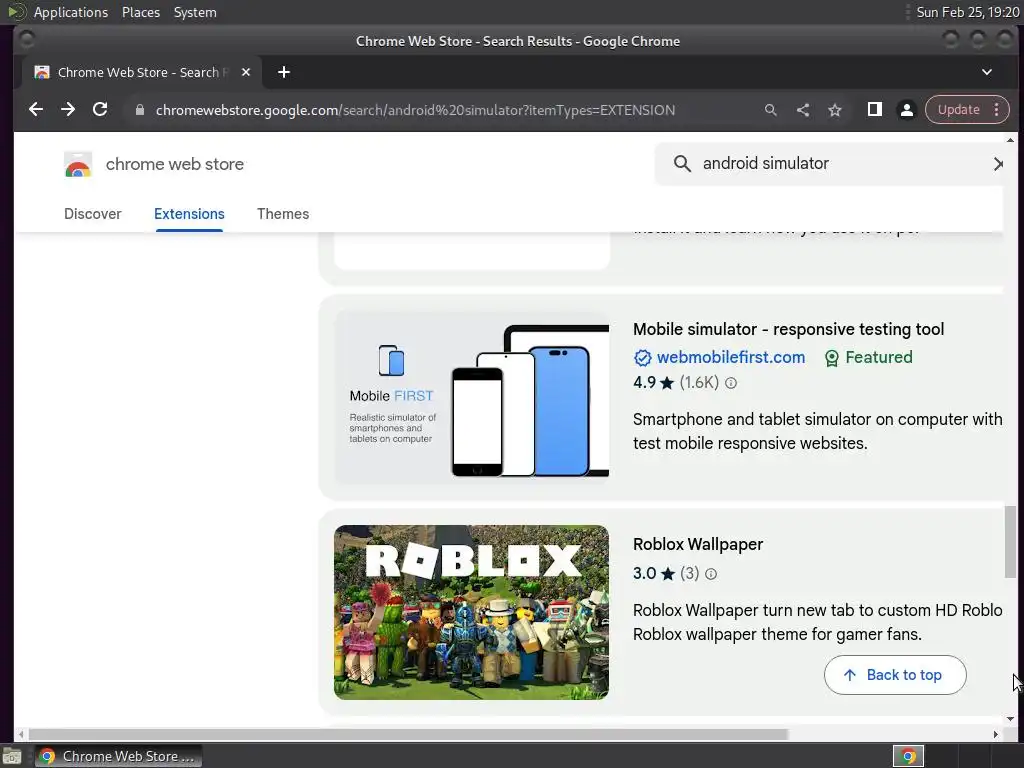Click the address bar URL text
1024x768 pixels.
pyautogui.click(x=415, y=110)
